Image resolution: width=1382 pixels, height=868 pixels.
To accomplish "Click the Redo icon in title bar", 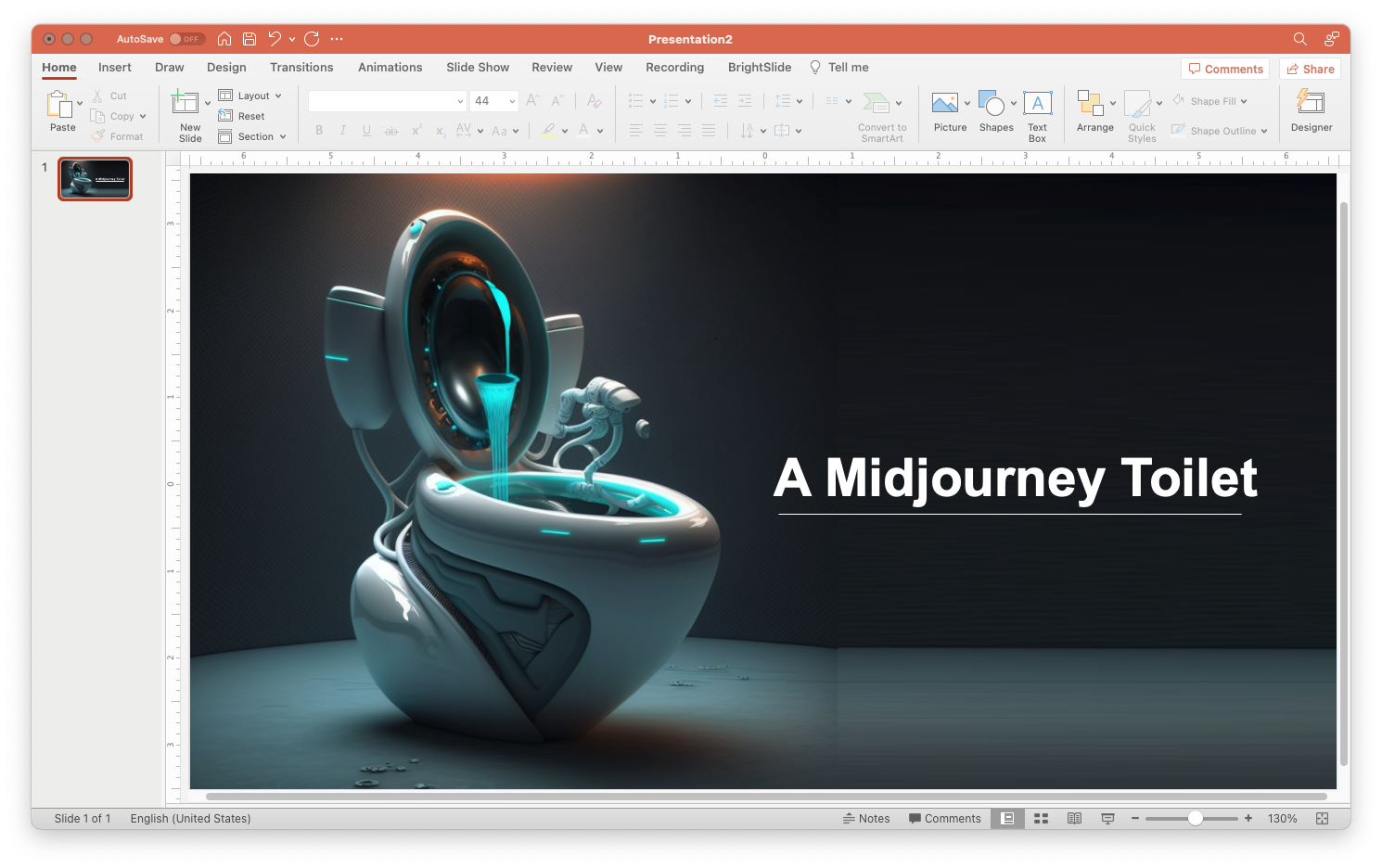I will coord(312,39).
